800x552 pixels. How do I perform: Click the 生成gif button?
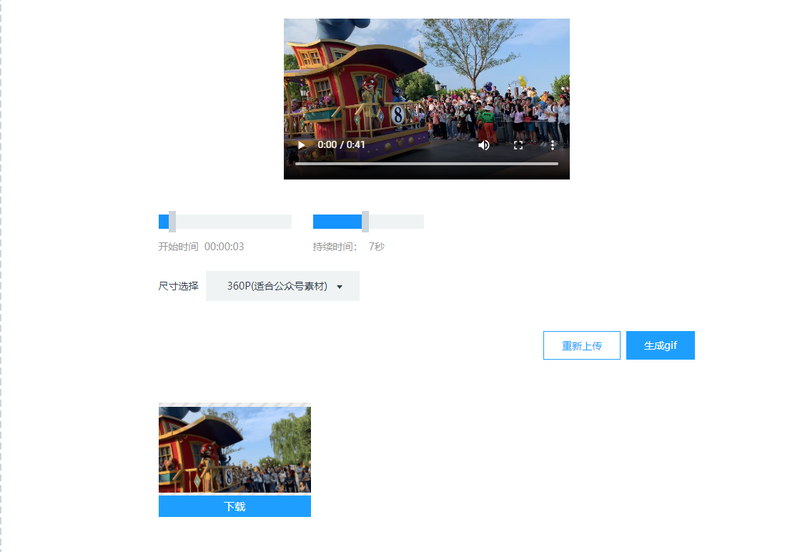[x=660, y=345]
